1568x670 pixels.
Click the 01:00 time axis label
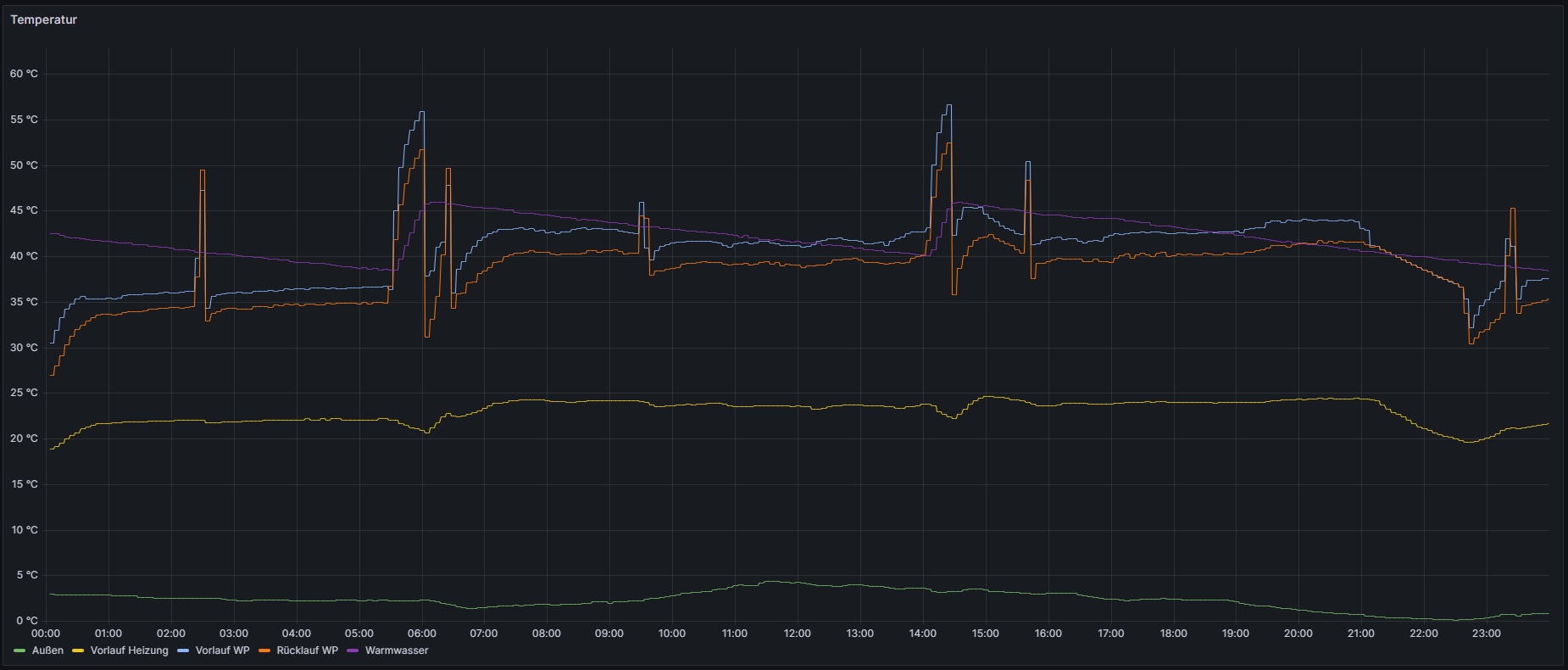coord(108,634)
